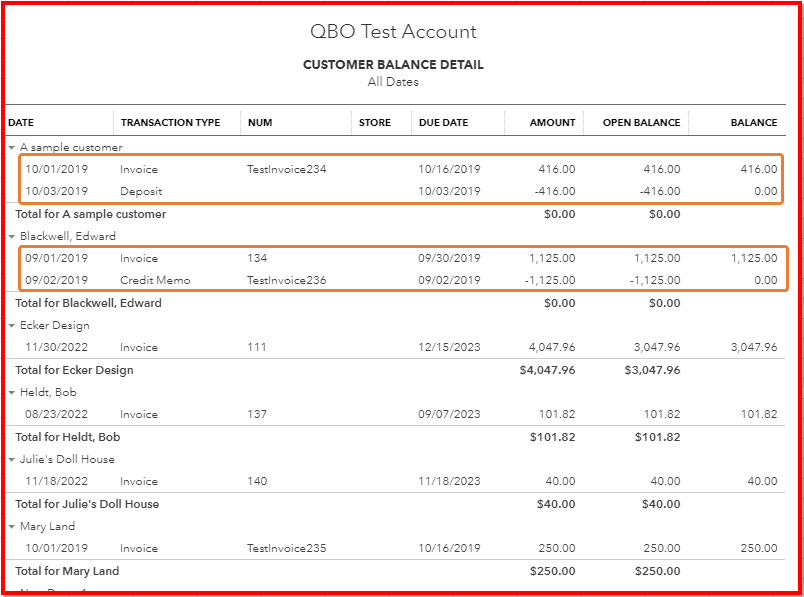The height and width of the screenshot is (597, 804).
Task: Collapse the Heldt, Bob section
Action: [13, 391]
